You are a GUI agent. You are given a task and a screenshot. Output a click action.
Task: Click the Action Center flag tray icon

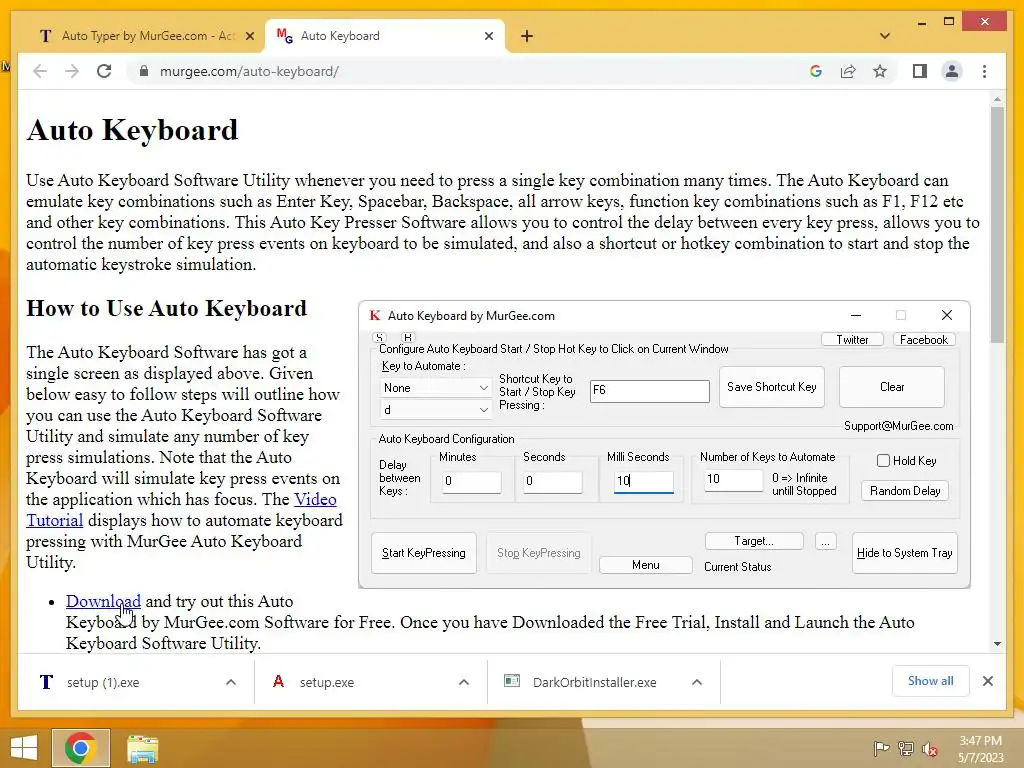[x=881, y=748]
